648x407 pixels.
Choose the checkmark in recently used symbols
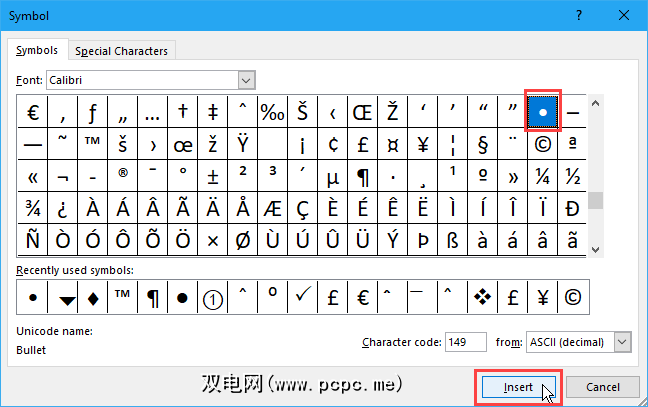[x=303, y=297]
